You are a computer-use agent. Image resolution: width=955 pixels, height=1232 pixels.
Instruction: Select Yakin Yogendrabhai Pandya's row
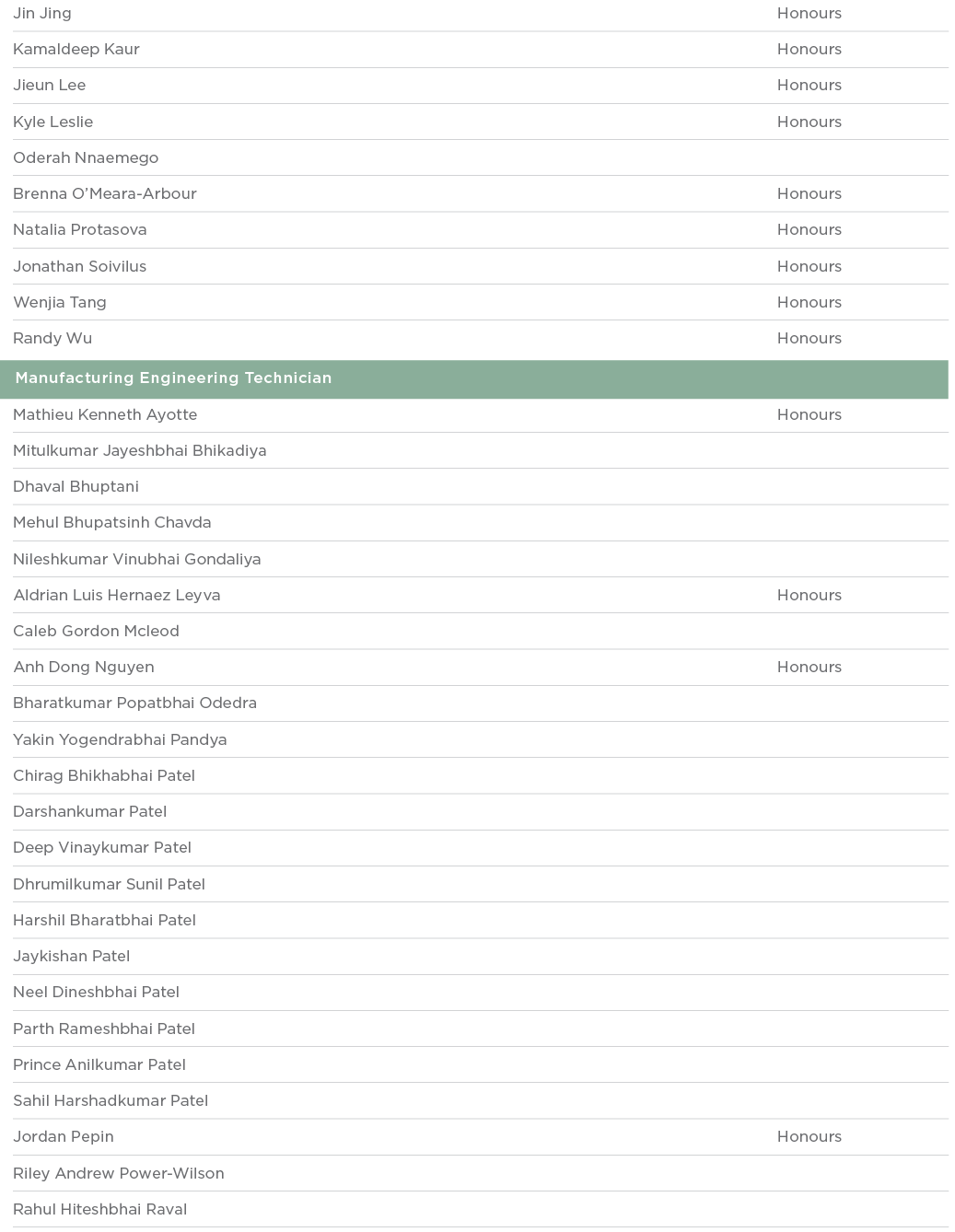(x=120, y=740)
